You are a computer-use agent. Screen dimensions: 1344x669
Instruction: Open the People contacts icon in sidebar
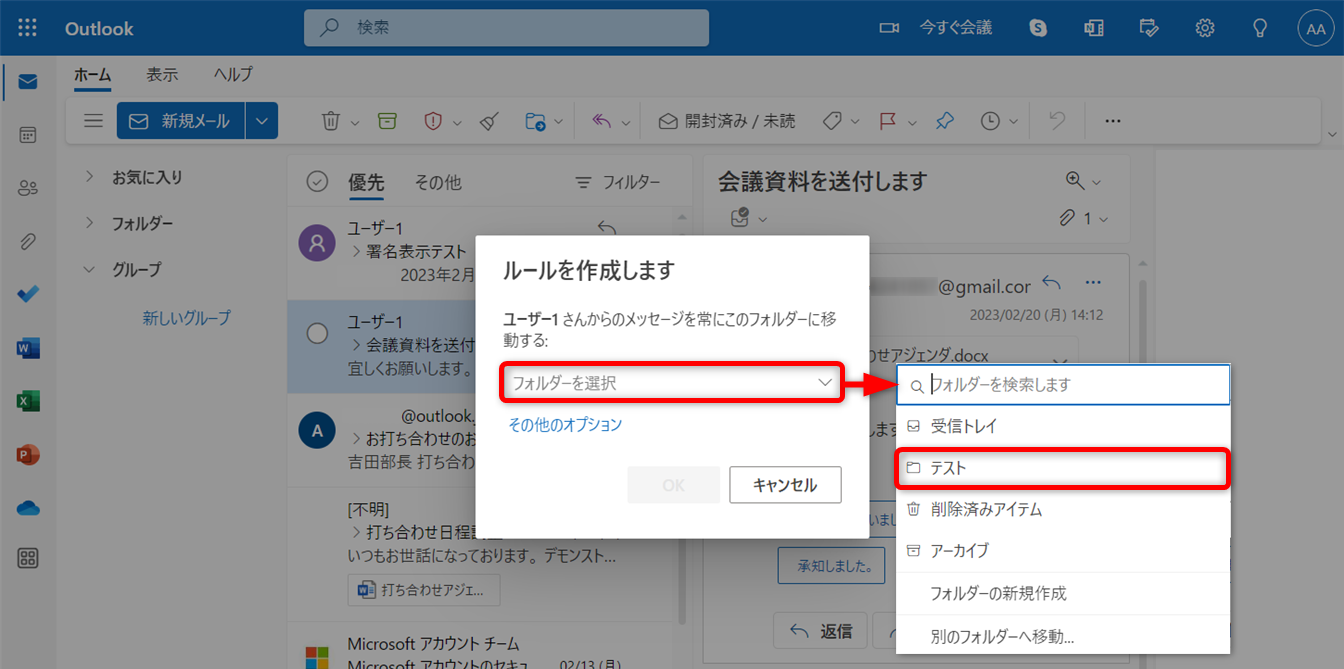[x=28, y=188]
